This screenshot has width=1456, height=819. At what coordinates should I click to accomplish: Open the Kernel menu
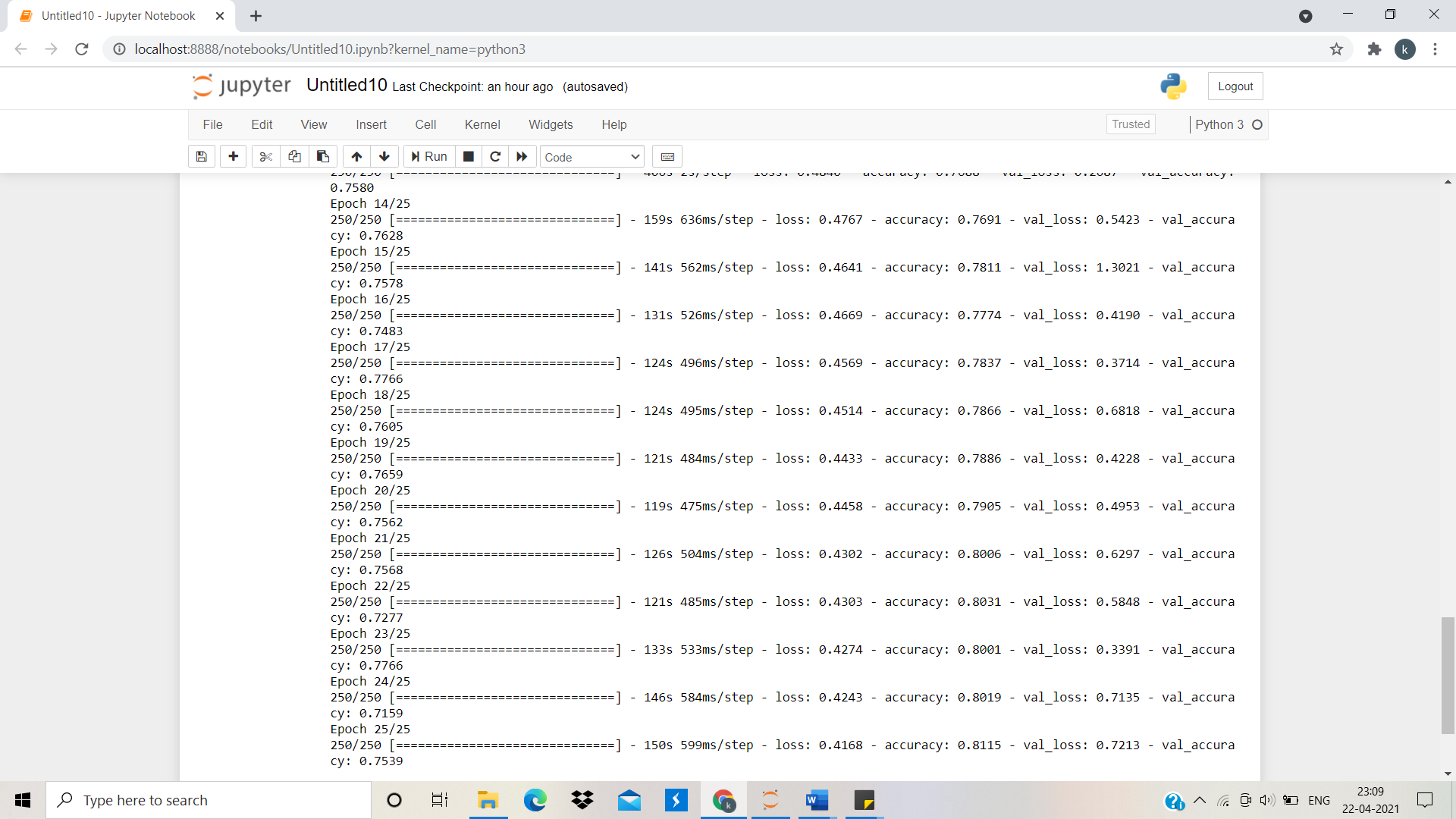coord(482,124)
